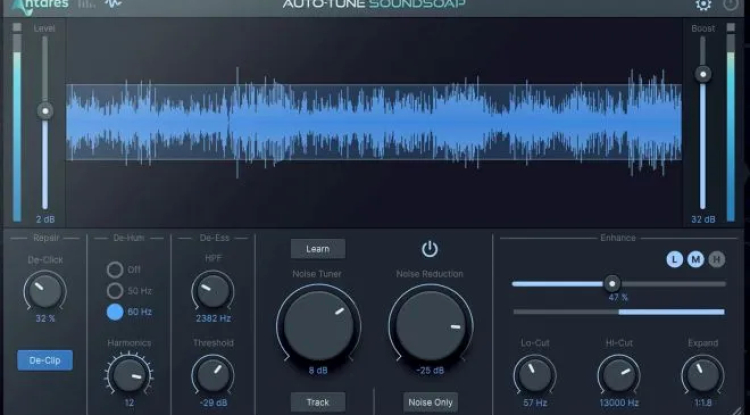Select the De-Hum Off radio button
The width and height of the screenshot is (750, 415).
pos(115,270)
